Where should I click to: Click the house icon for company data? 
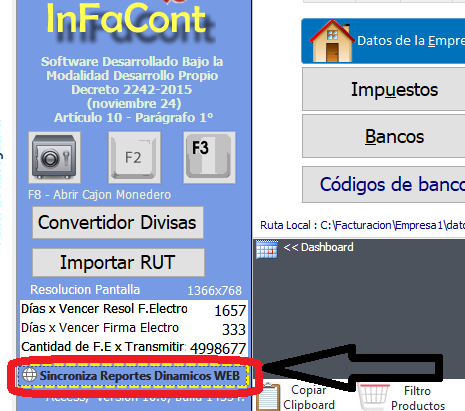pos(332,41)
